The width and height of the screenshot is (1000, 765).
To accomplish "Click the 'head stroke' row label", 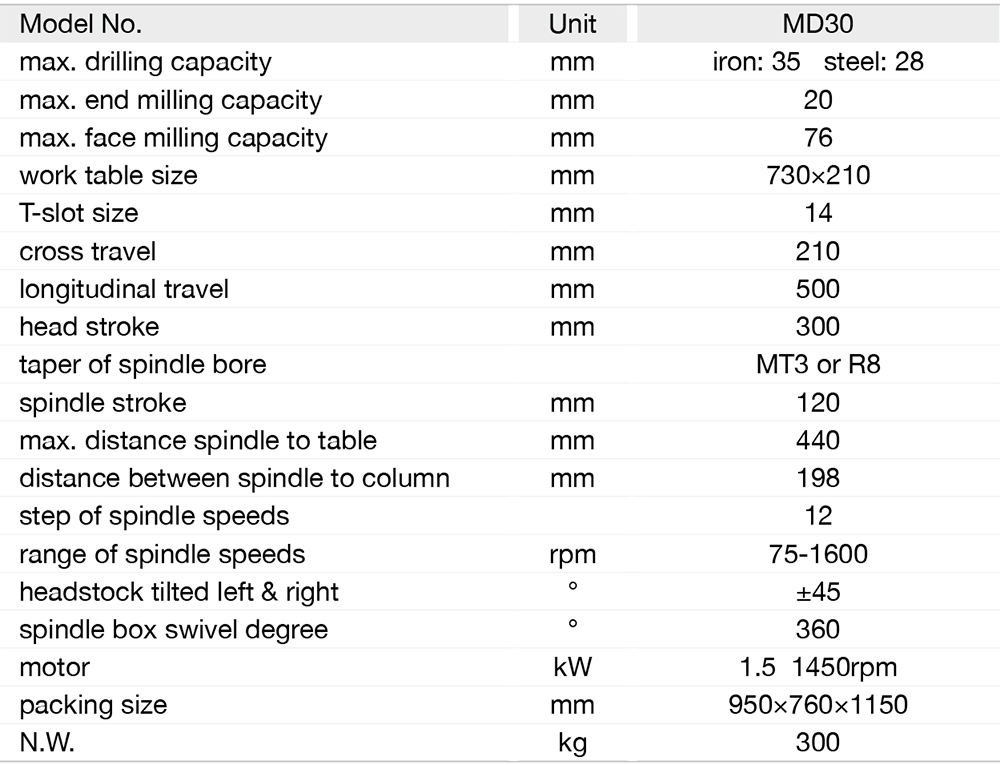I will pos(89,327).
